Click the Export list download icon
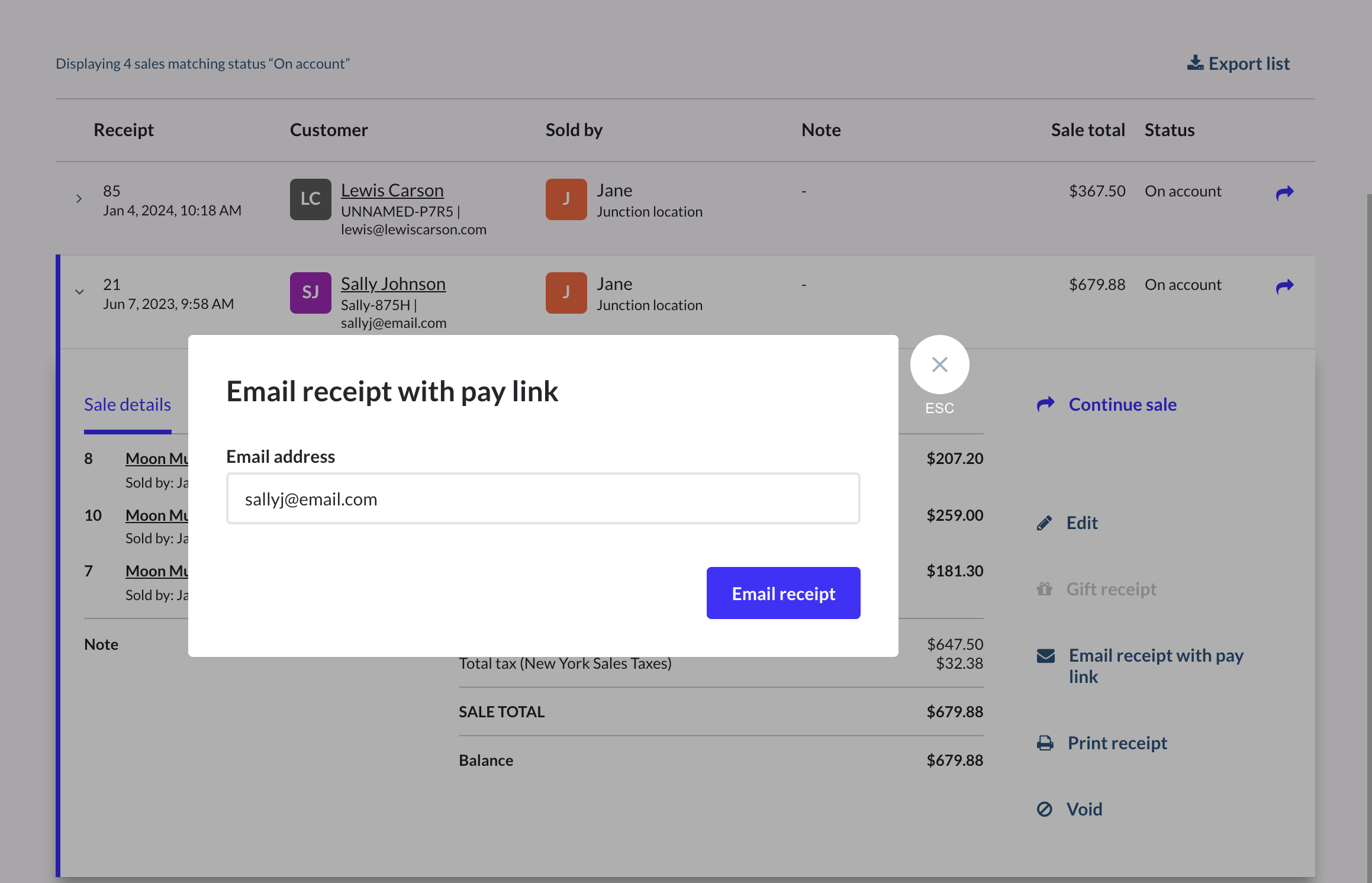 click(x=1195, y=63)
